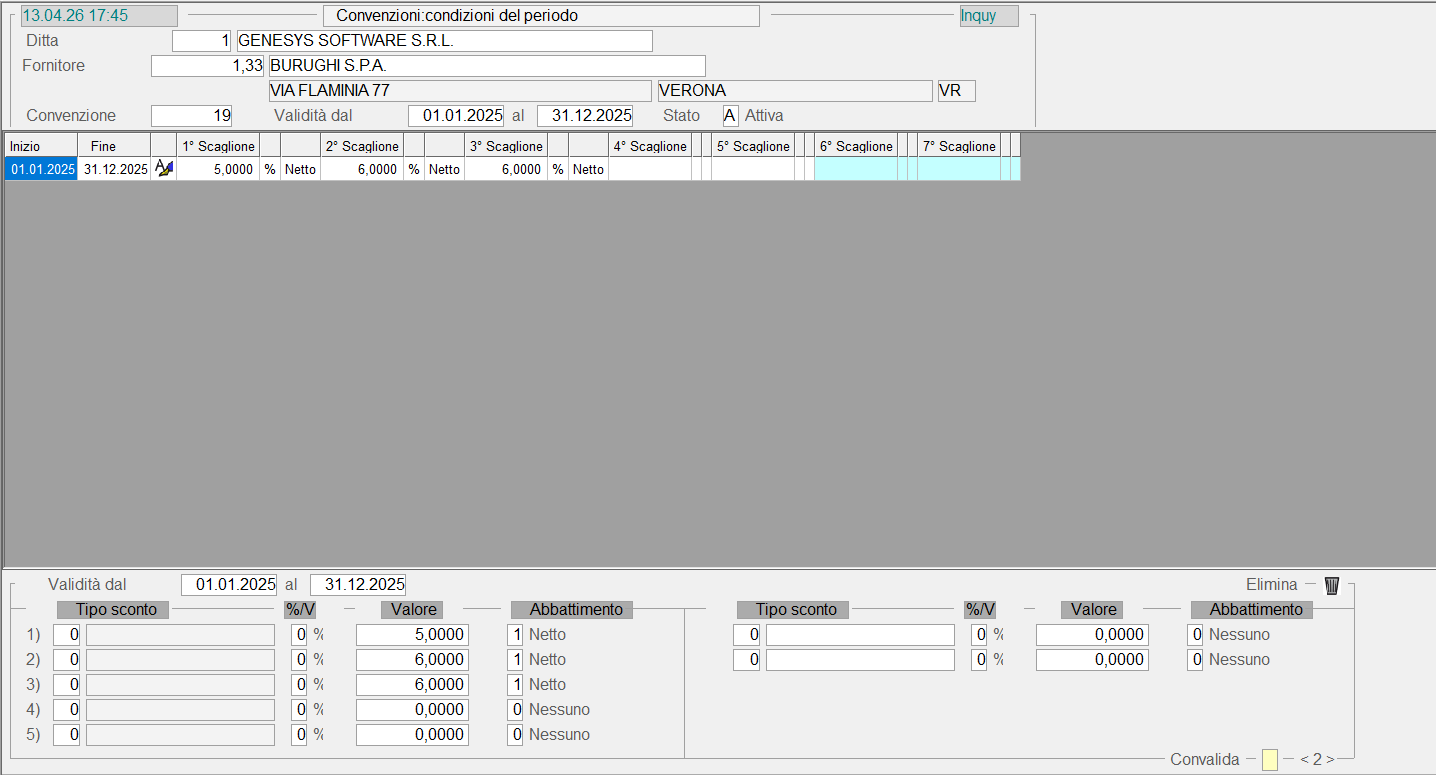Click the "< 2 >" page navigation indicator
1436x775 pixels.
pyautogui.click(x=1317, y=760)
